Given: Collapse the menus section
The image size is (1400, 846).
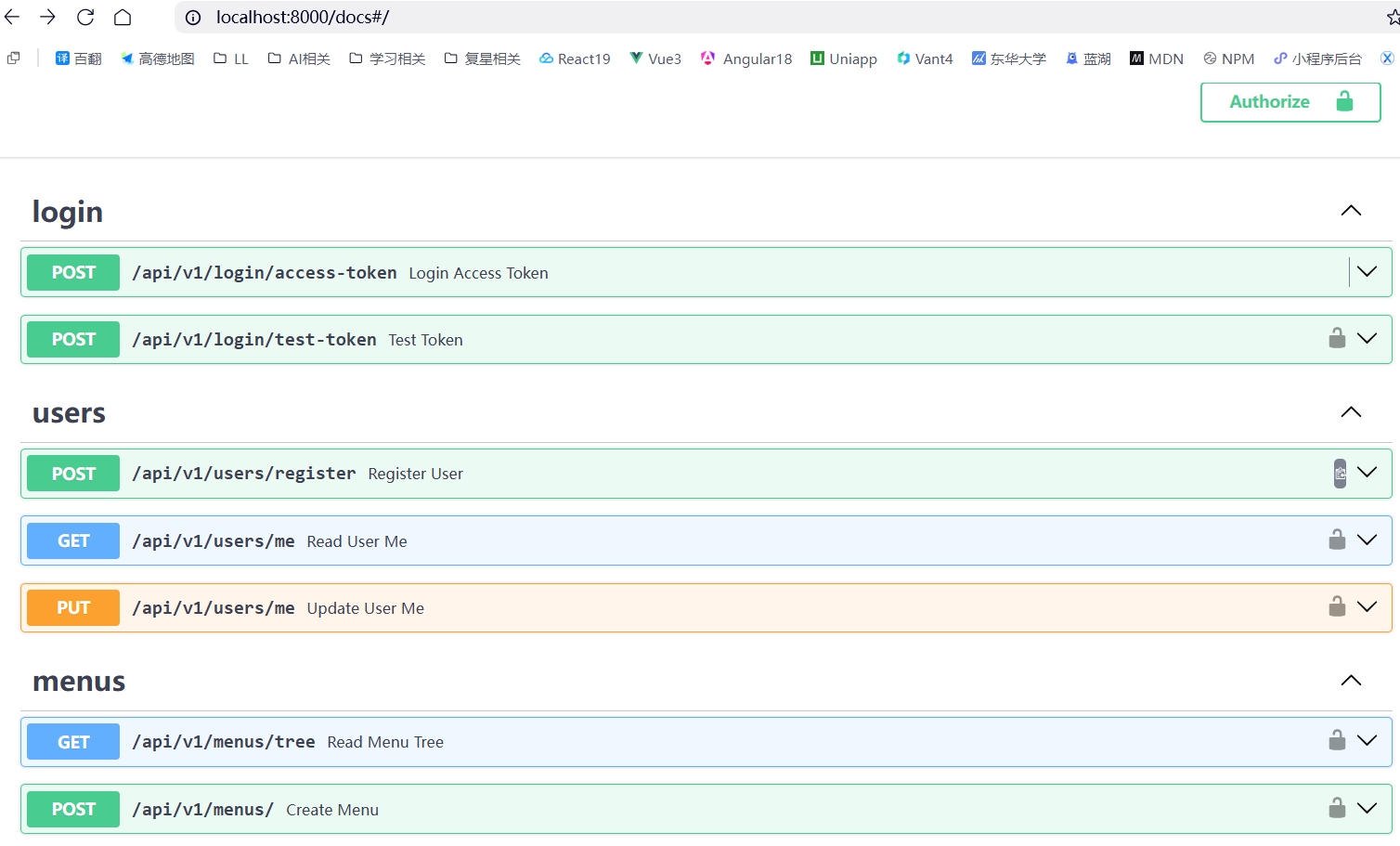Looking at the screenshot, I should coord(1351,681).
